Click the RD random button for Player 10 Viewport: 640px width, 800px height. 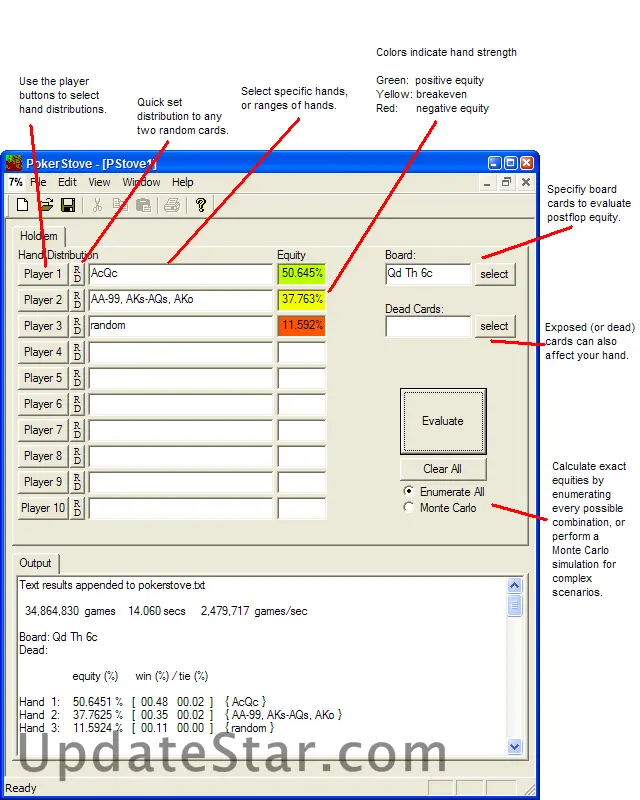[77, 508]
